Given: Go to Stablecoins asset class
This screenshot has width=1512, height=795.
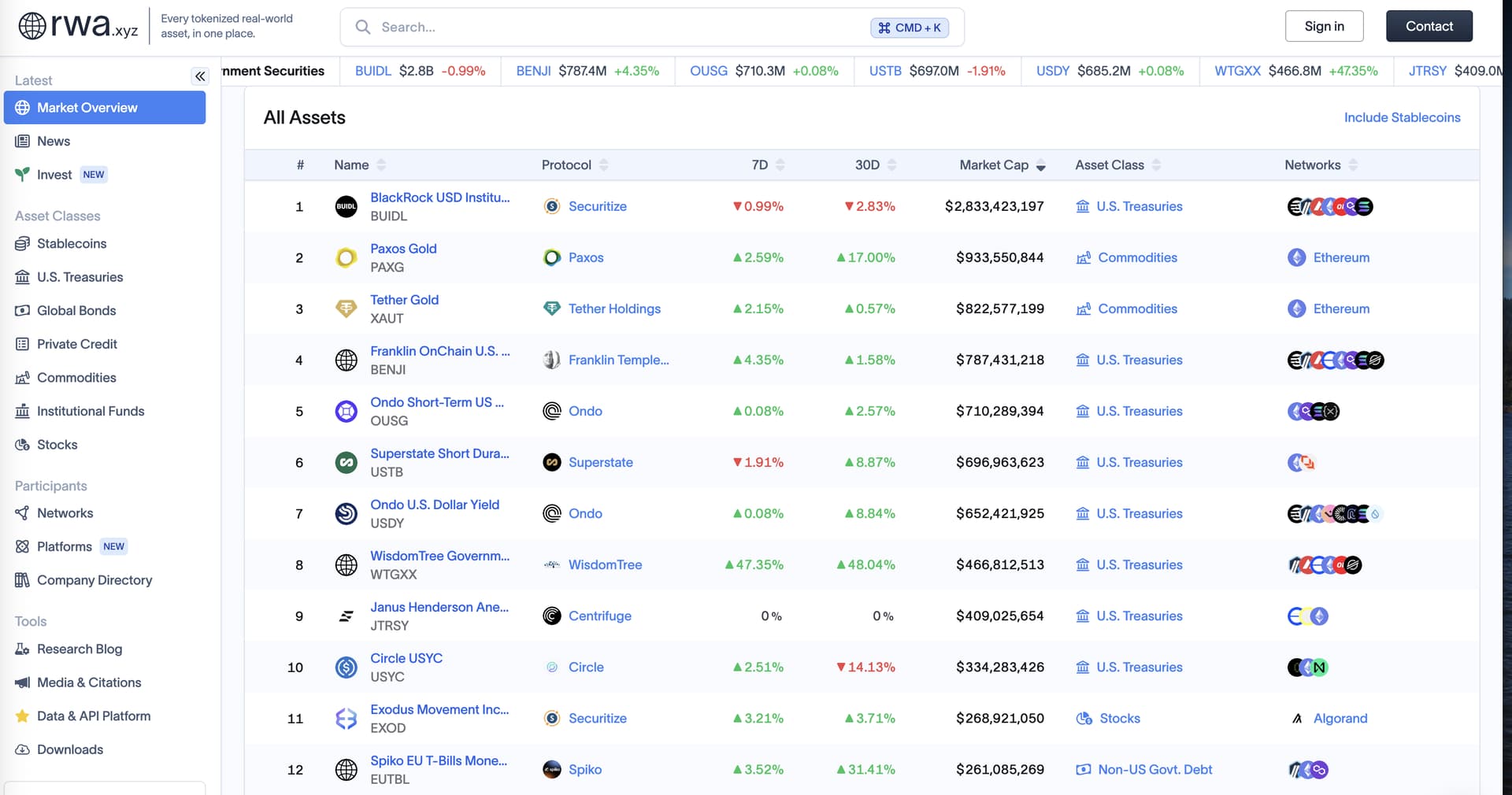Looking at the screenshot, I should tap(71, 243).
